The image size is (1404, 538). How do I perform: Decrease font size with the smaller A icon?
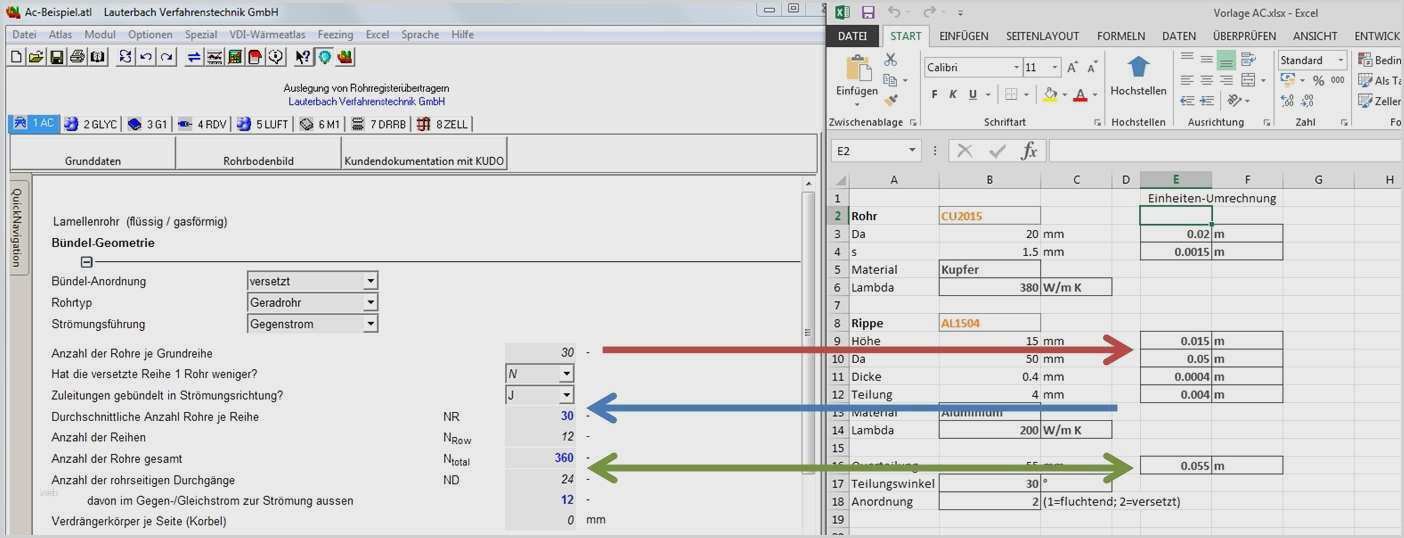tap(1093, 68)
